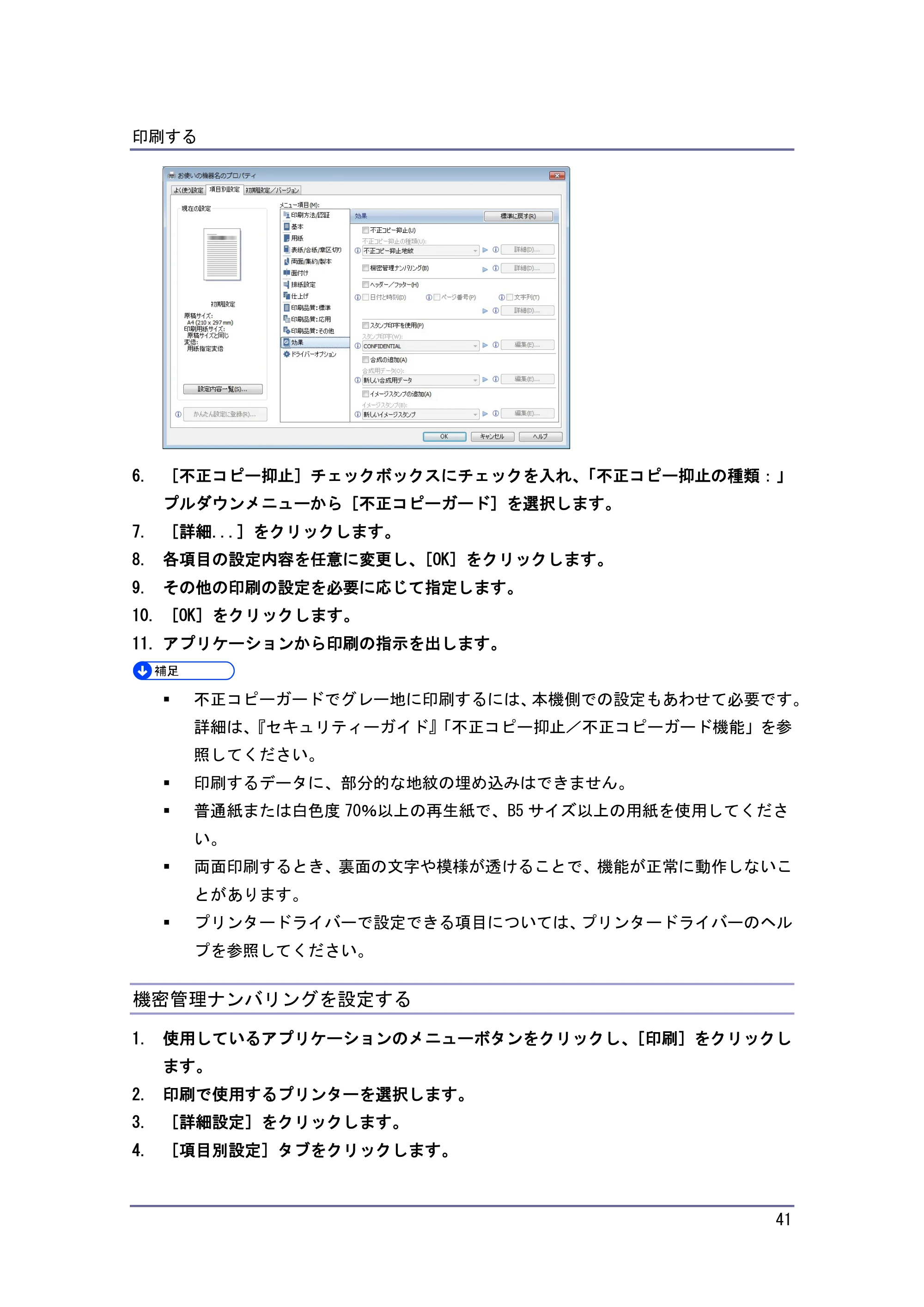This screenshot has height=1307, width=924.
Task: Click info icon left of 新しい合成用データ dropdown
Action: 358,380
